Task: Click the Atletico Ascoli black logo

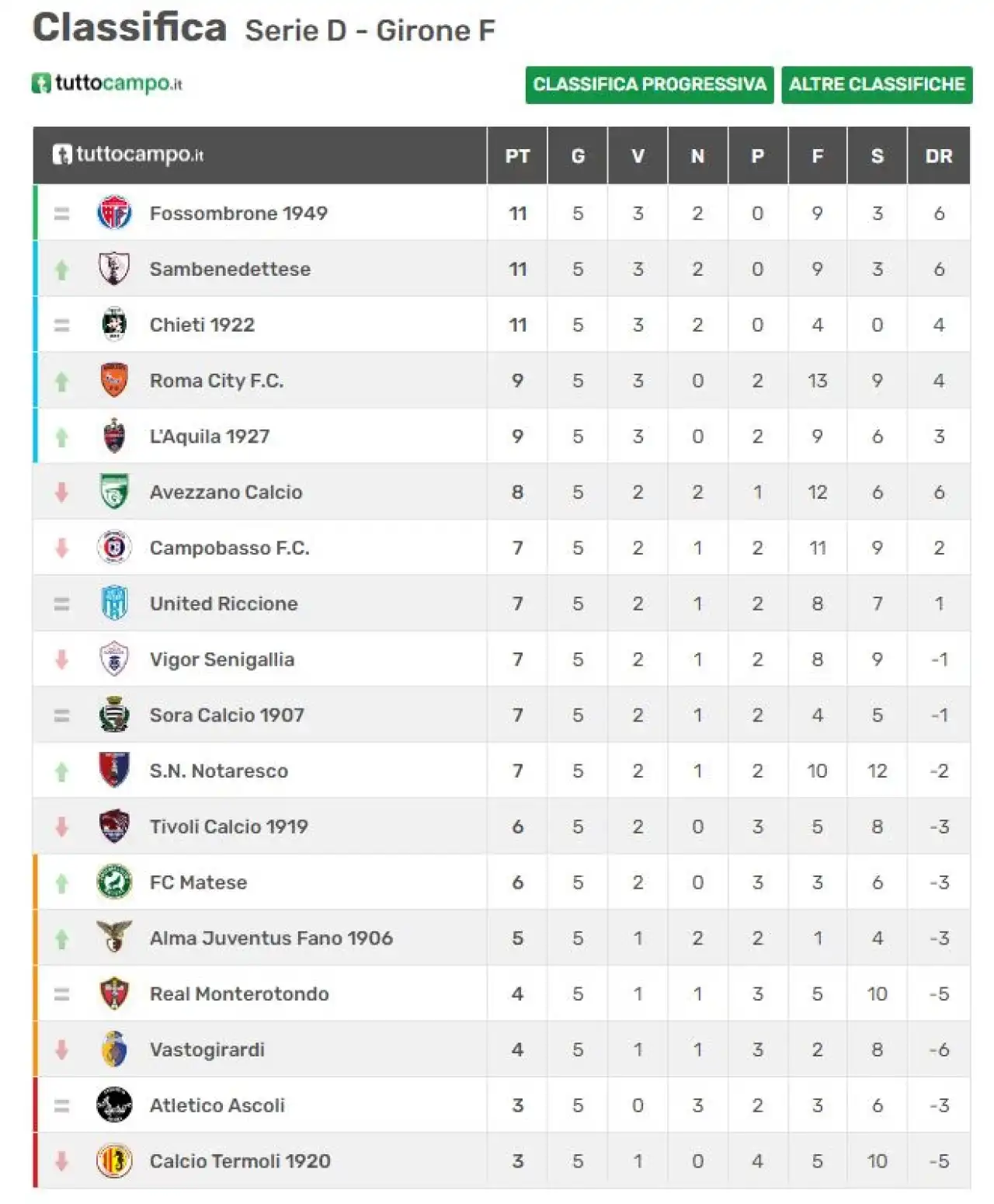Action: point(114,1105)
